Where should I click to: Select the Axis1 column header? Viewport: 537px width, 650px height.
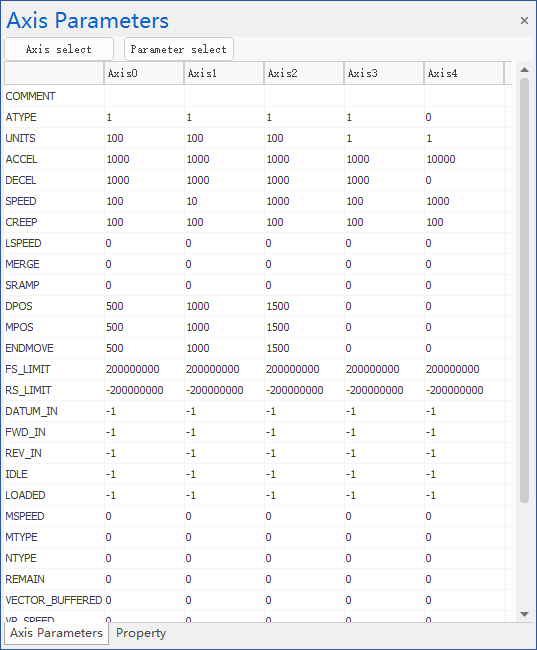224,73
